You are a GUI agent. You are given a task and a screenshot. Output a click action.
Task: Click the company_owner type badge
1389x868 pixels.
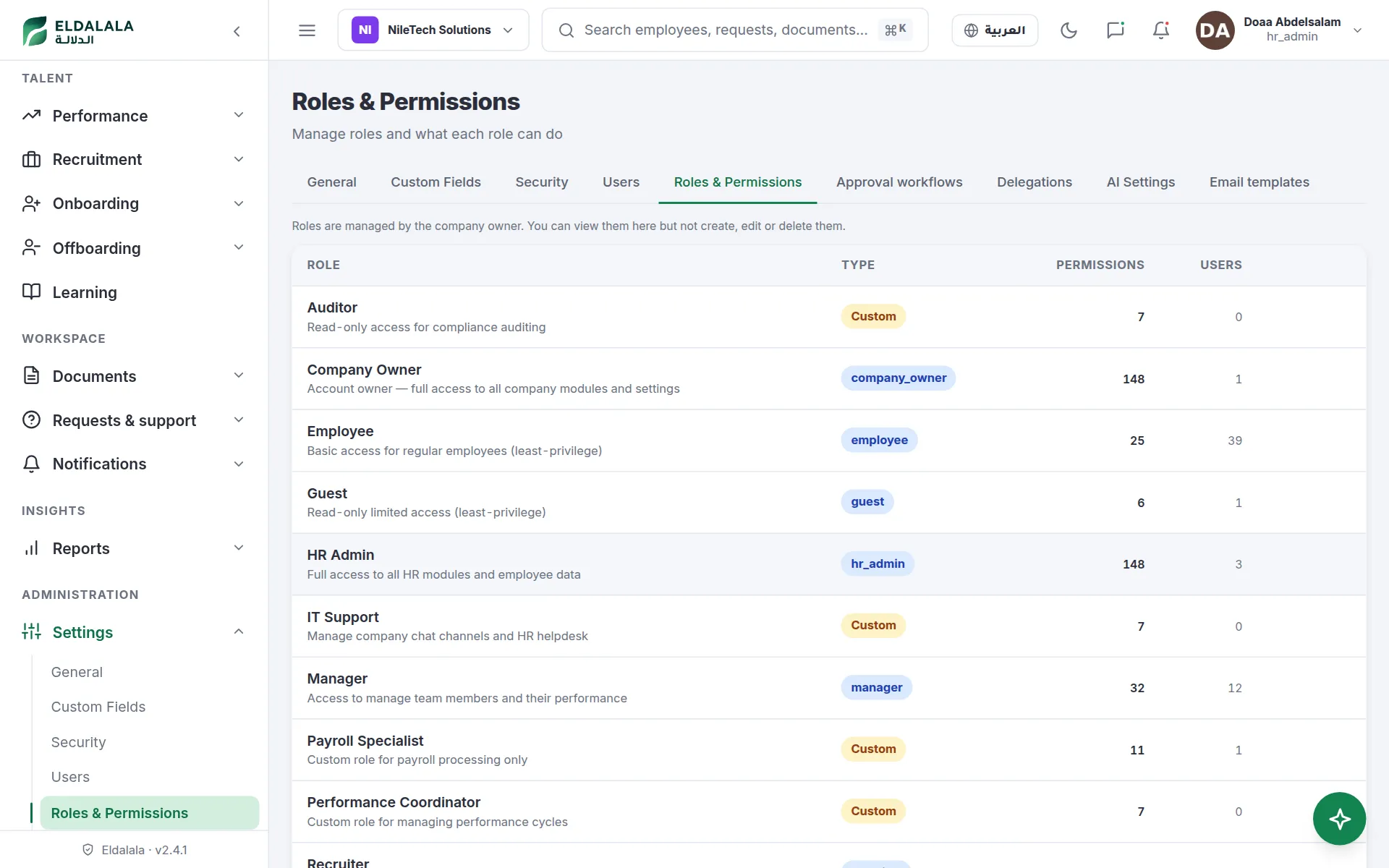coord(898,378)
